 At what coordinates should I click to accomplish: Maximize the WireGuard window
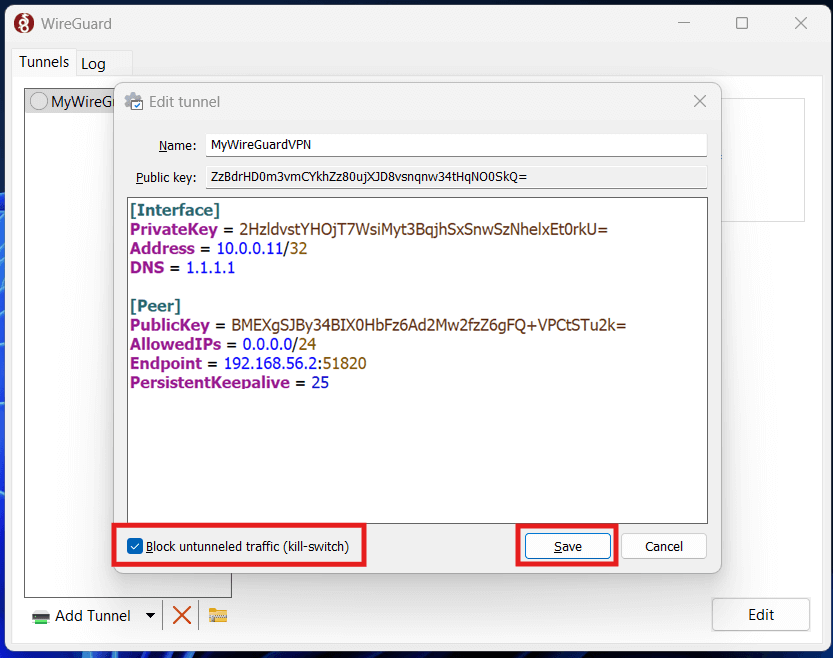[742, 23]
